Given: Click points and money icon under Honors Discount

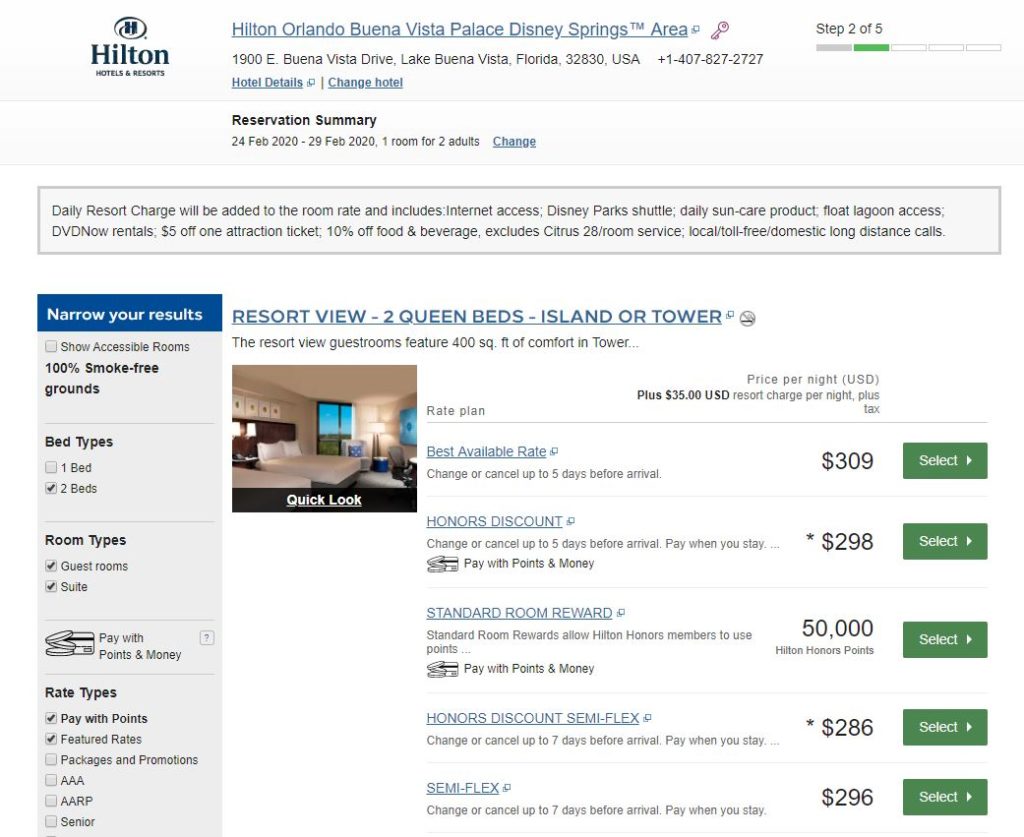Looking at the screenshot, I should pyautogui.click(x=442, y=564).
